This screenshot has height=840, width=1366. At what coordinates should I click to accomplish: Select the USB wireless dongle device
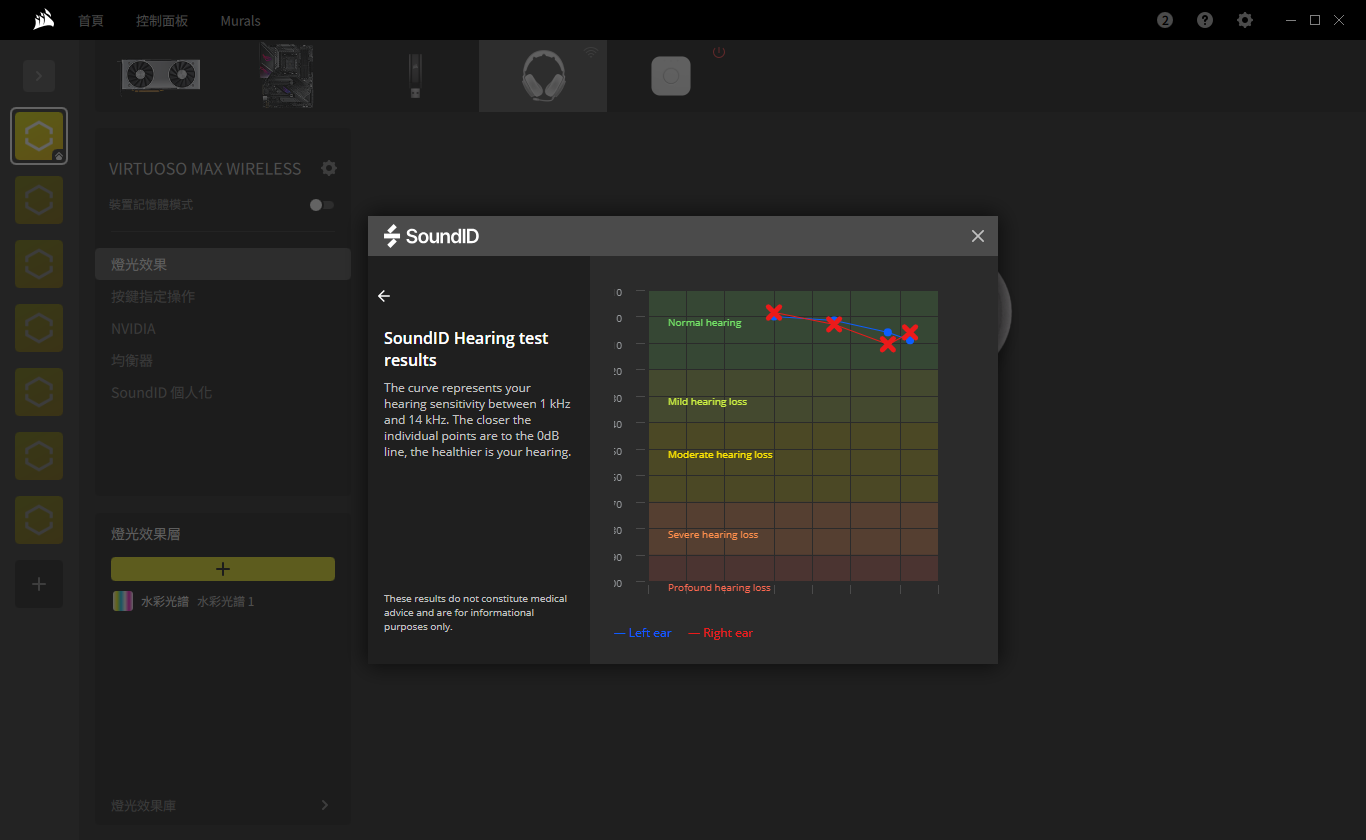click(415, 76)
